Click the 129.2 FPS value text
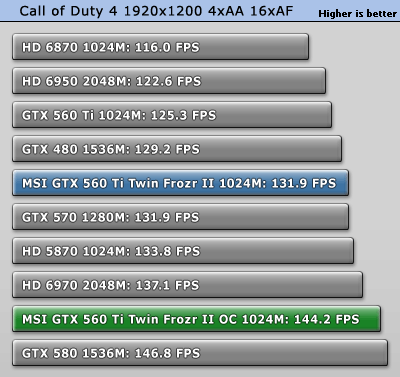The image size is (400, 377). [x=167, y=149]
